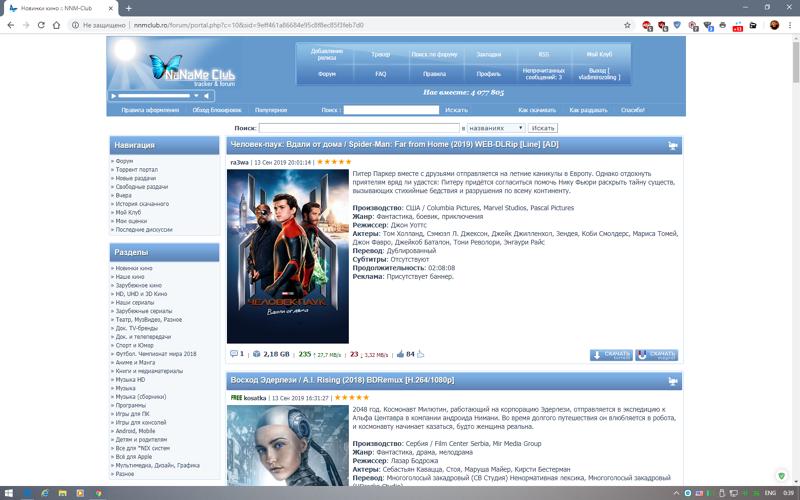Open the Chrome profile avatar
The height and width of the screenshot is (500, 800).
coord(774,25)
